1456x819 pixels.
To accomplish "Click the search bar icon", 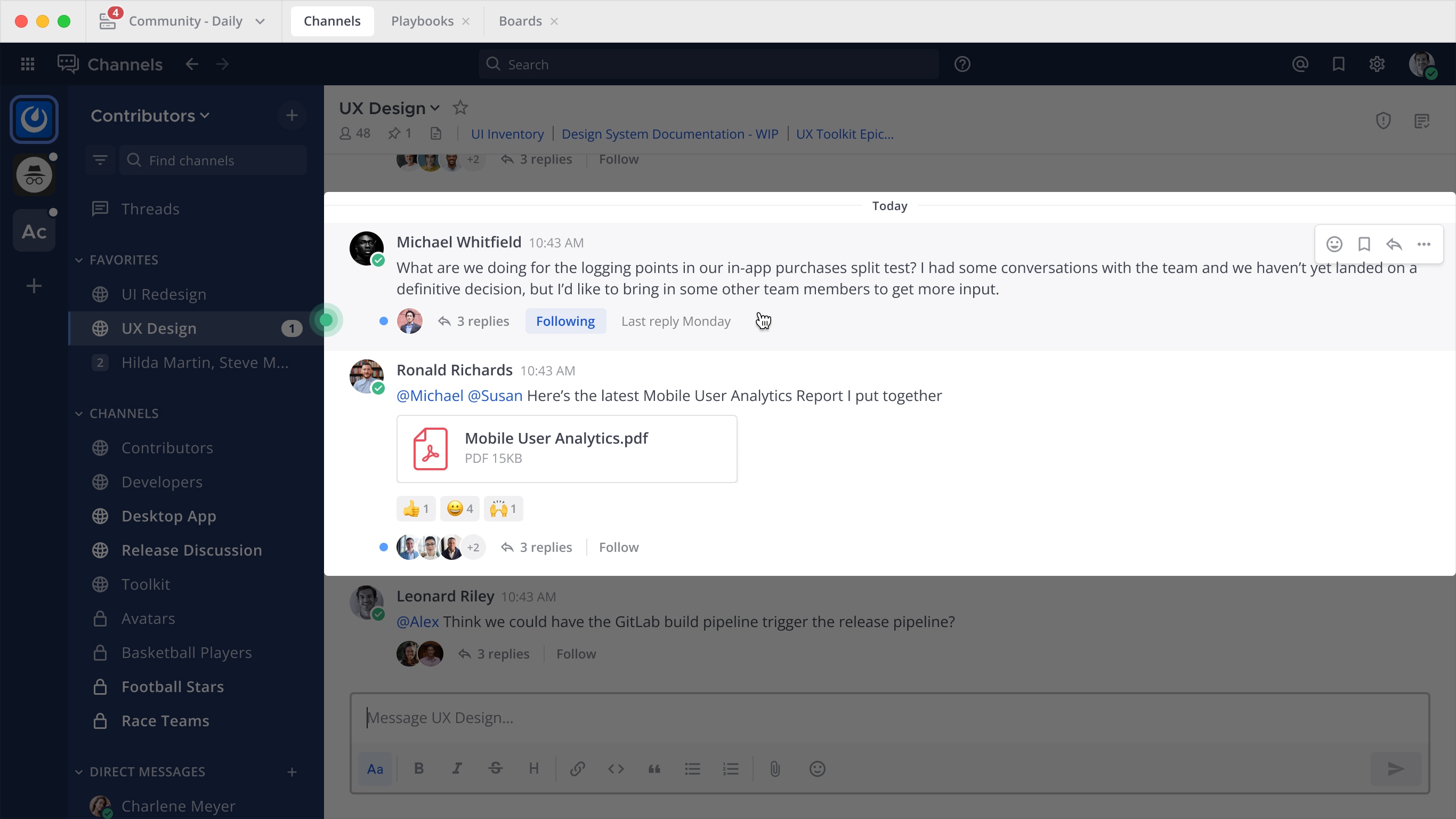I will 494,64.
